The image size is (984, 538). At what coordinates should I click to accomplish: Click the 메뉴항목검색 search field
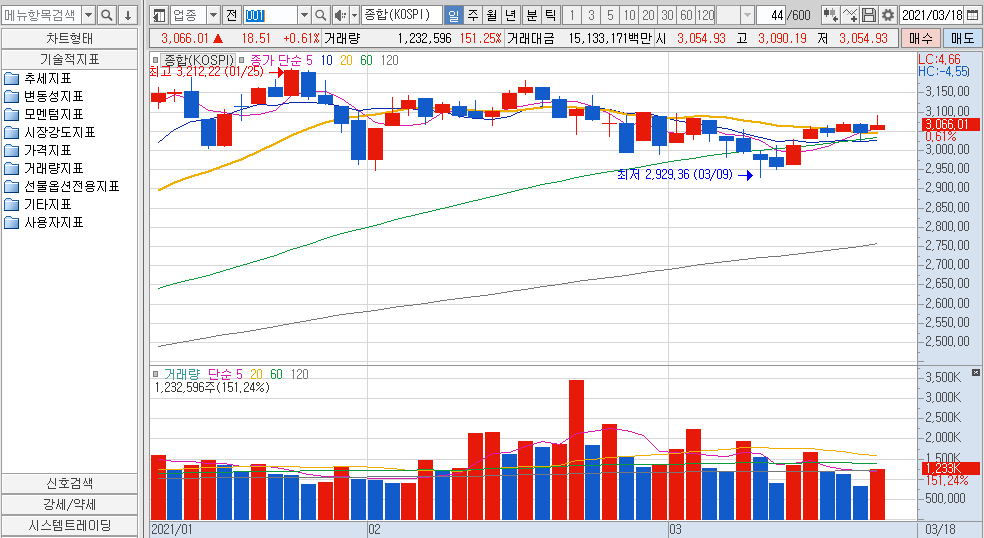(41, 15)
